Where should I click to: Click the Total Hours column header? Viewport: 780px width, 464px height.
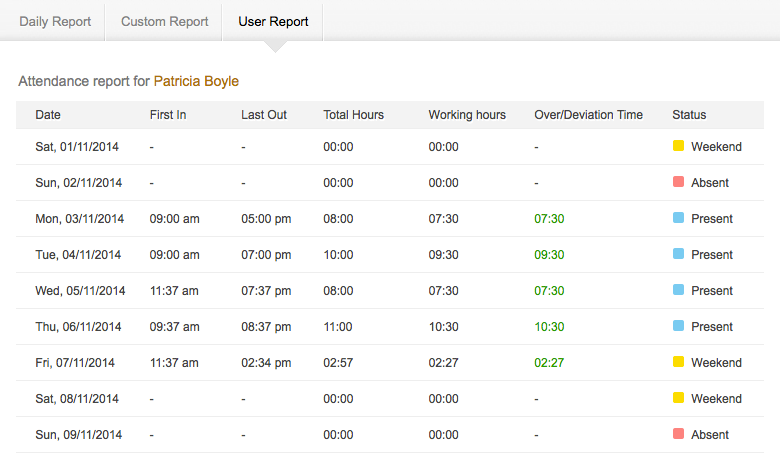point(353,115)
